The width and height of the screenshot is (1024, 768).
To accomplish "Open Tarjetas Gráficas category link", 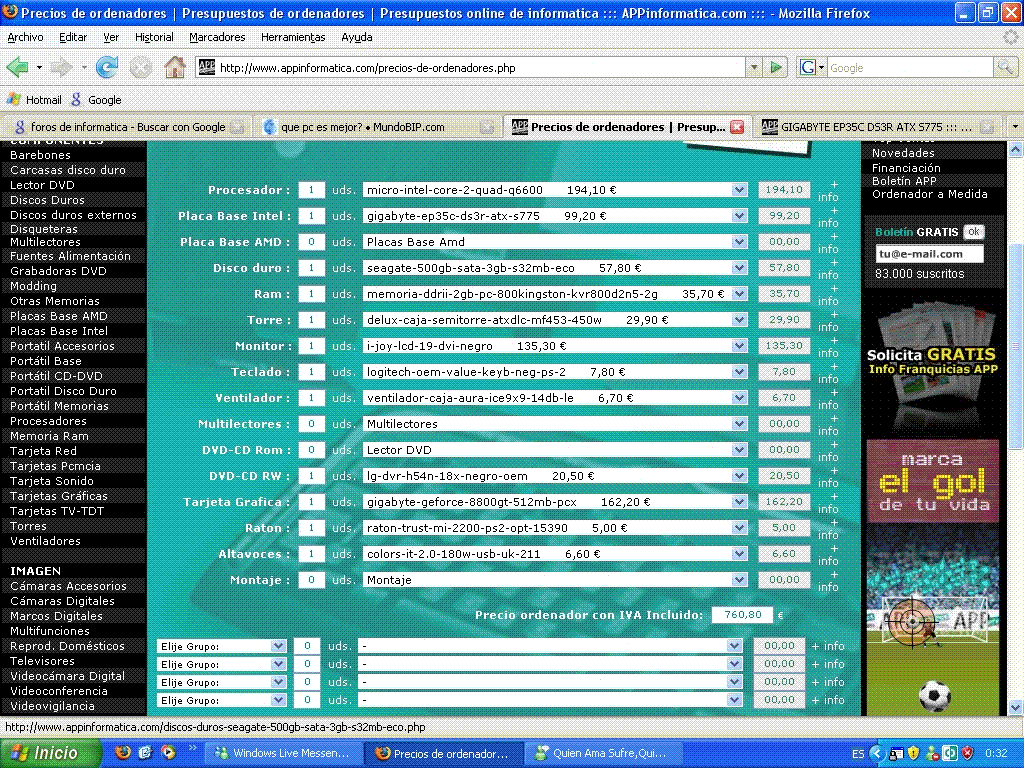I will point(59,496).
